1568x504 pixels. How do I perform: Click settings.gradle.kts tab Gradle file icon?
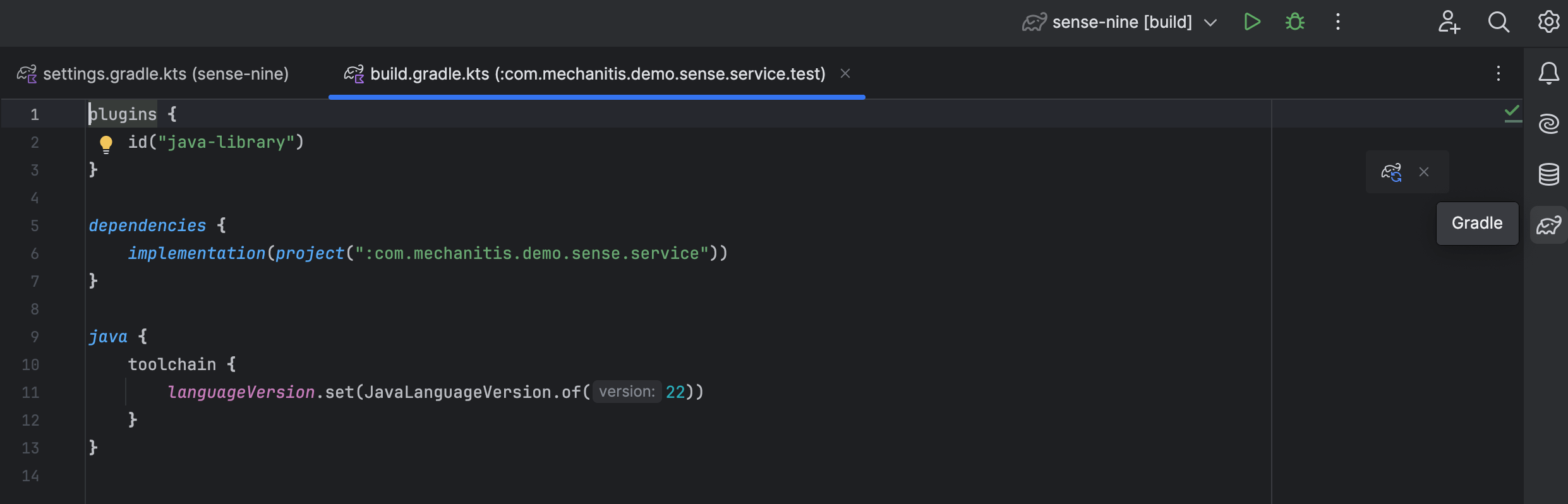coord(27,74)
